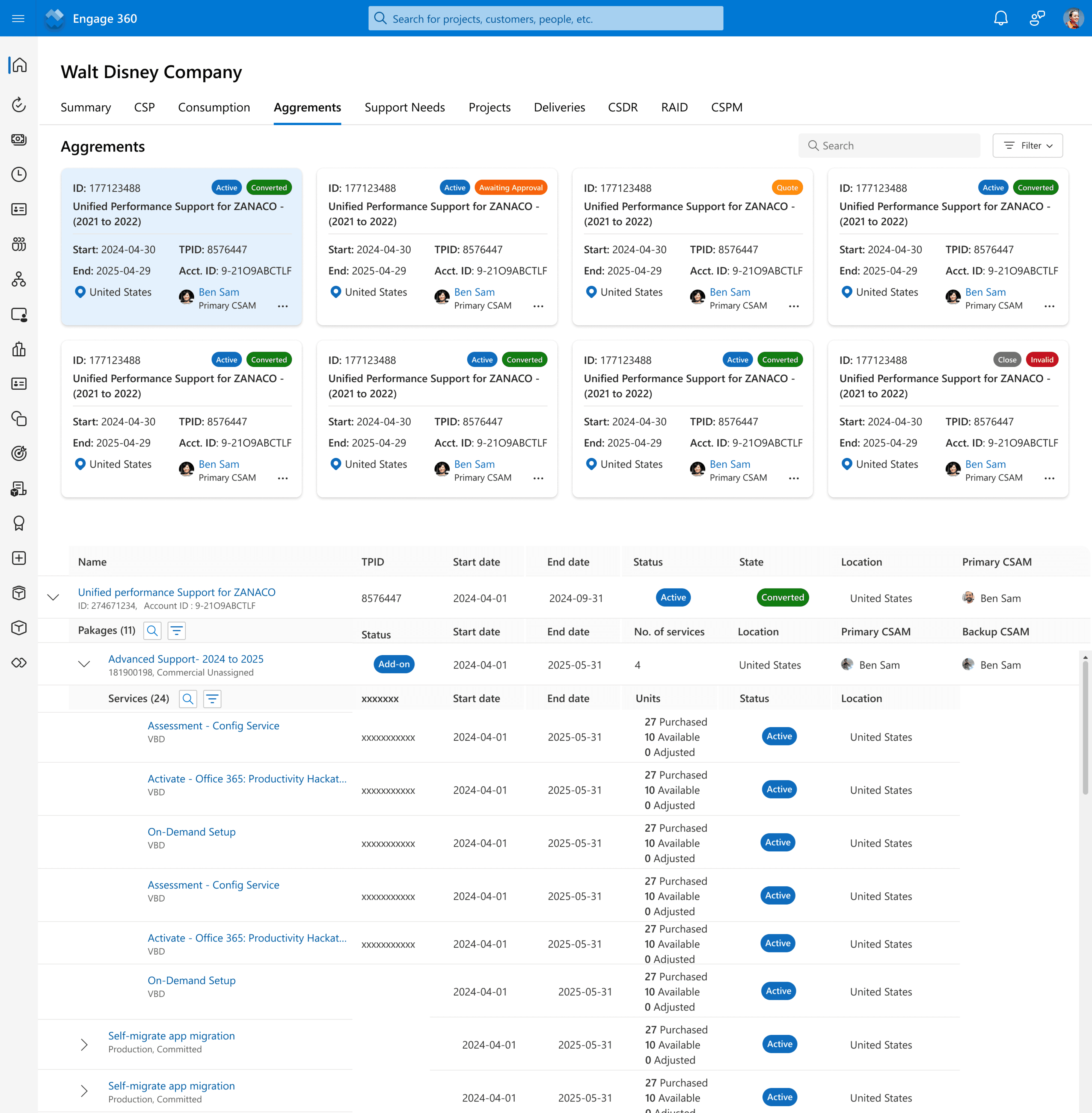Collapse the Advanced Support- 2024 to 2025 package
Screen dimensions: 1092x1113
84,664
